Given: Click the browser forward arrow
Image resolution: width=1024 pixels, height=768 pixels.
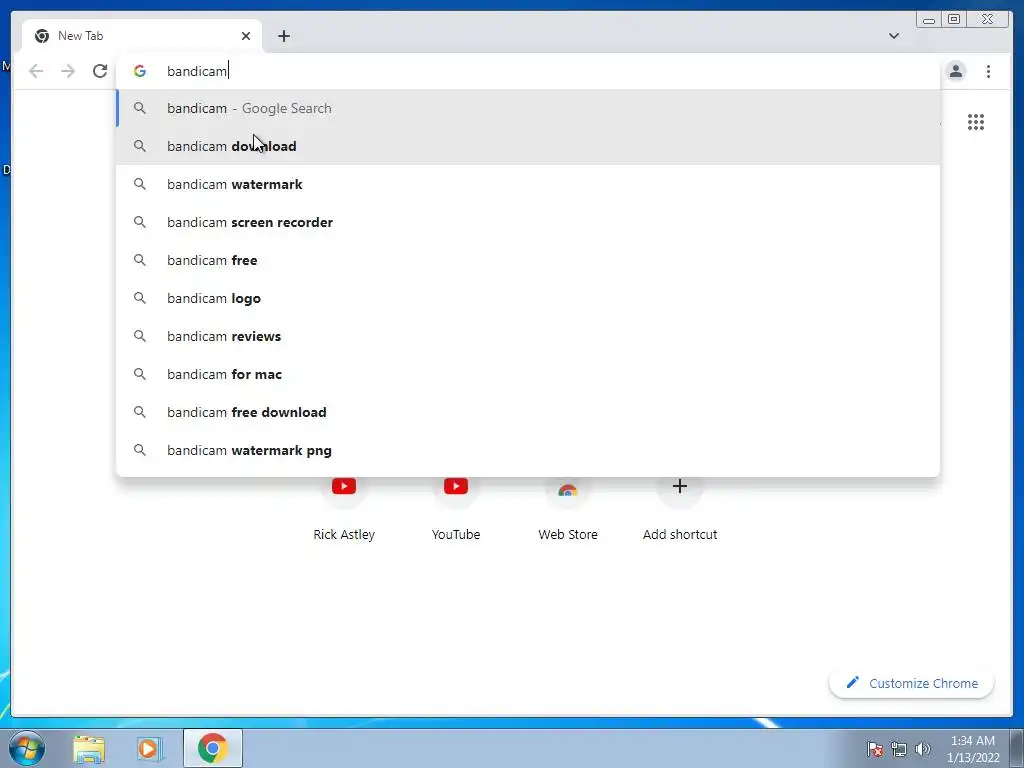Looking at the screenshot, I should (x=68, y=71).
